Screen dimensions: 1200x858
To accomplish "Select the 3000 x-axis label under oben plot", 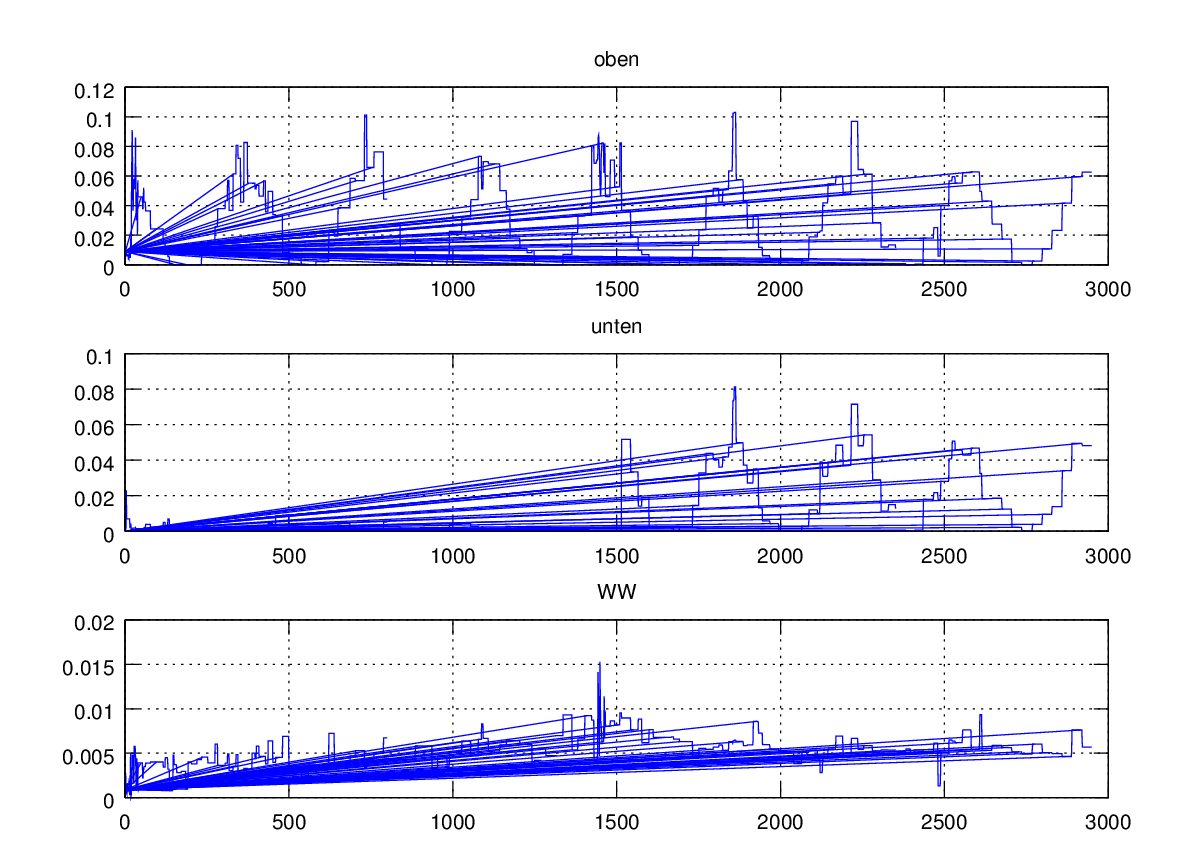I will (1107, 290).
